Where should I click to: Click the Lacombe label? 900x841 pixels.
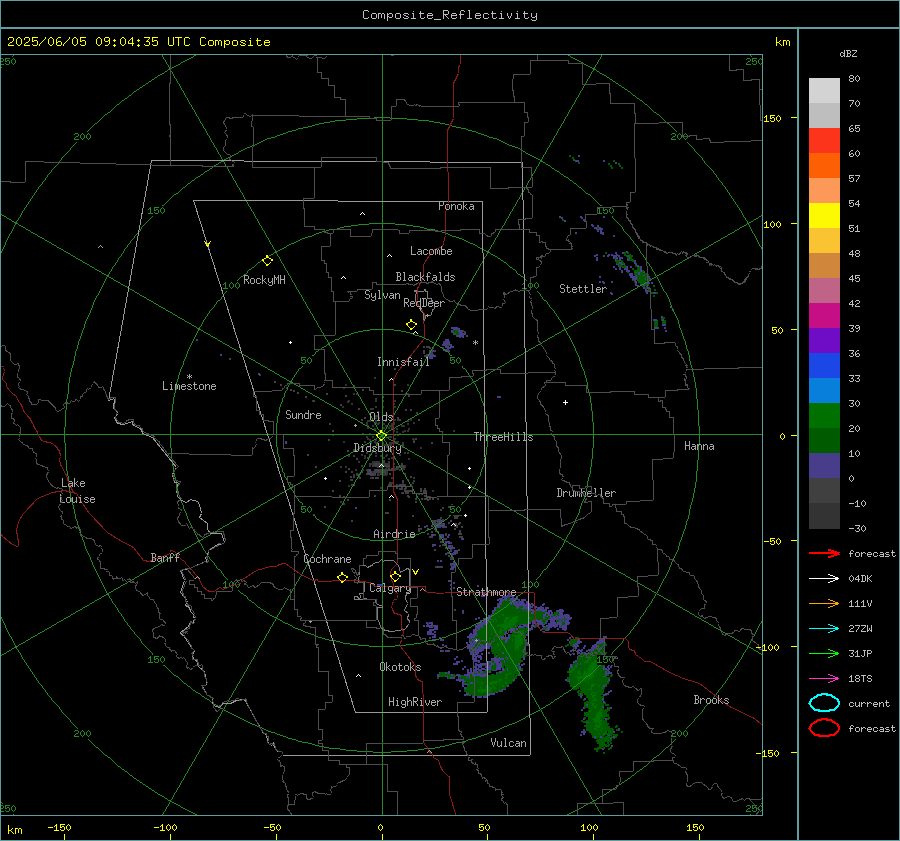431,251
